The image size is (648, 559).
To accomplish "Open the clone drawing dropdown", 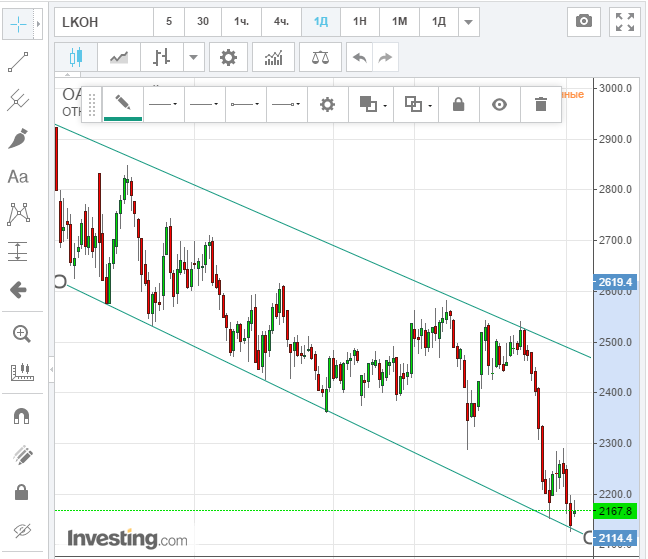I will point(416,105).
